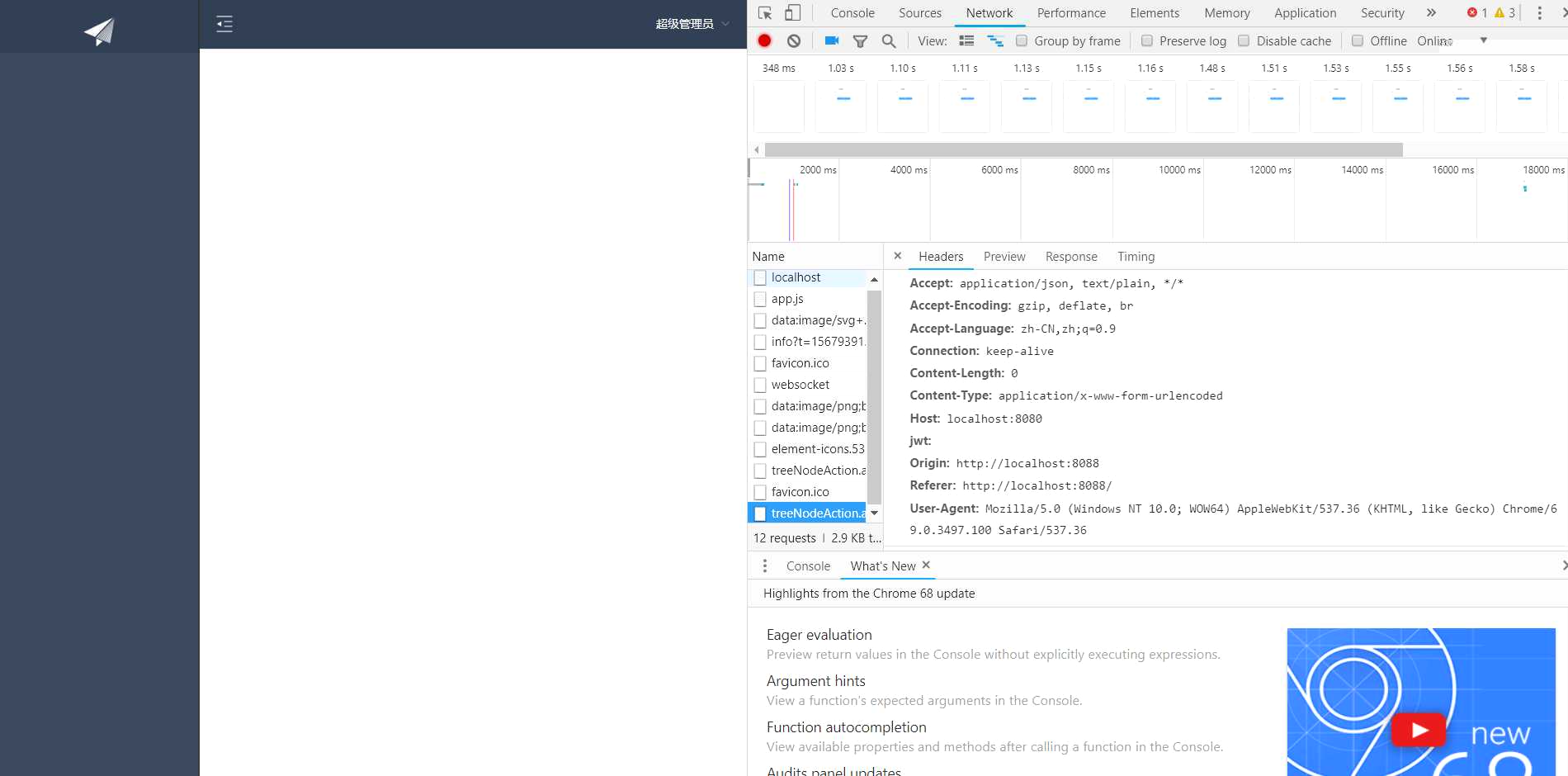1568x776 pixels.
Task: Toggle the network filter funnel icon
Action: click(x=860, y=40)
